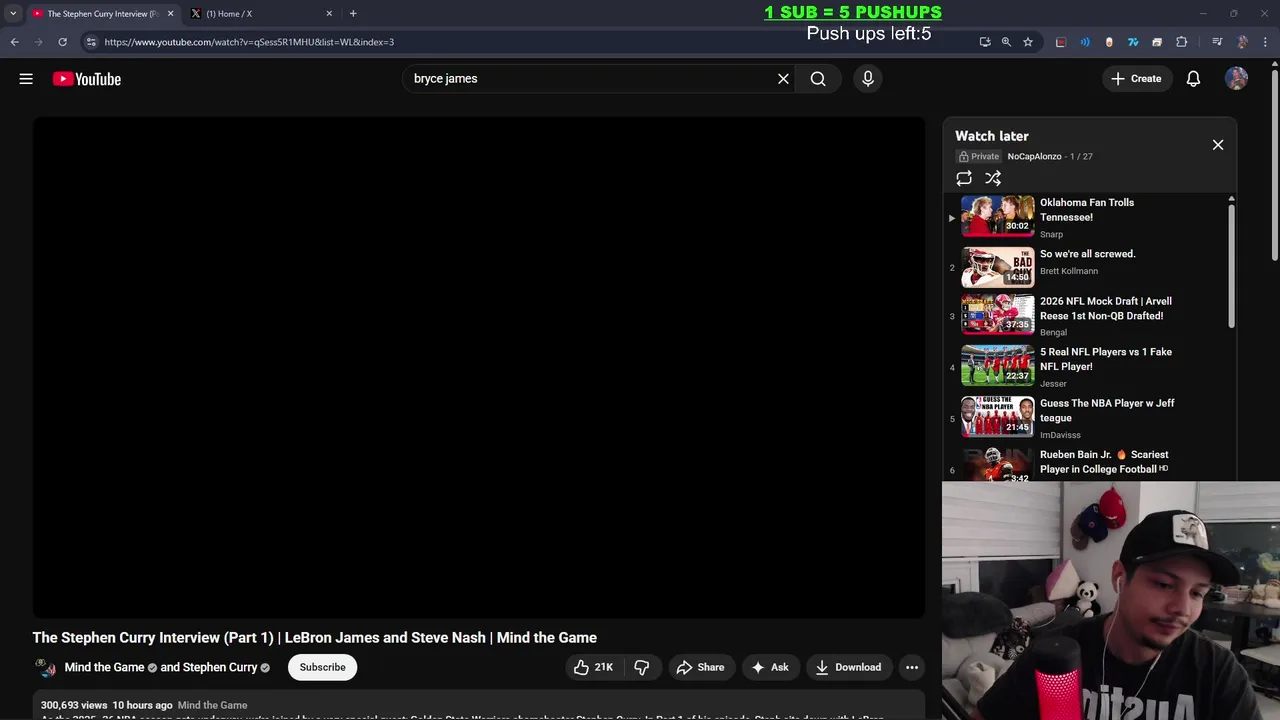Click the Watch later playlist heading
Viewport: 1280px width, 720px height.
pos(992,136)
